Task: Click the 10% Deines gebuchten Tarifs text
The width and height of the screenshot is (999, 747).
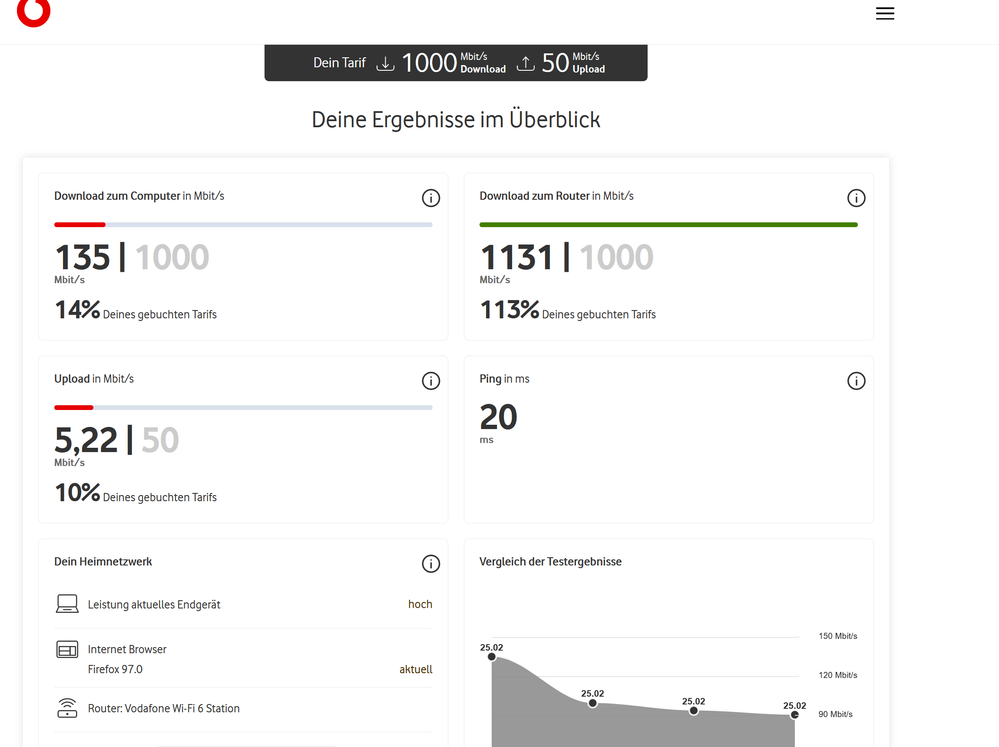Action: (136, 493)
